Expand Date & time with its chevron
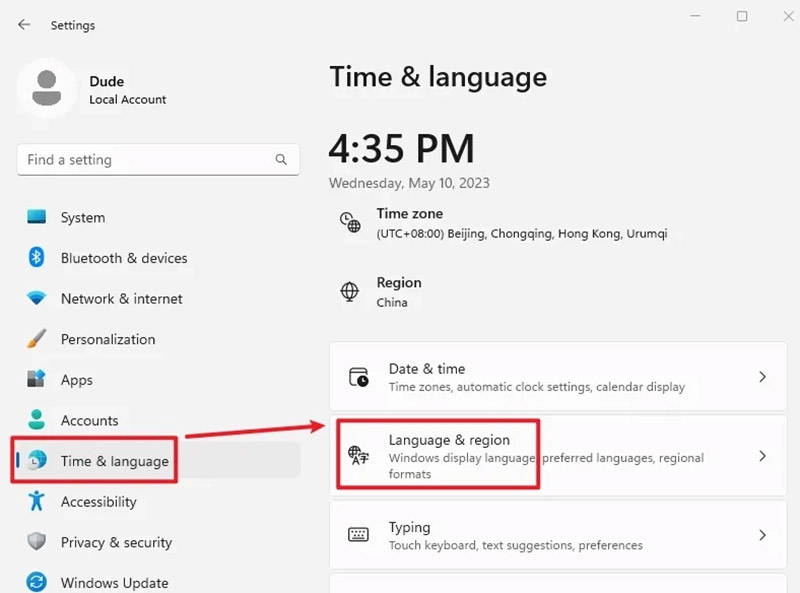This screenshot has height=593, width=800. (x=762, y=377)
